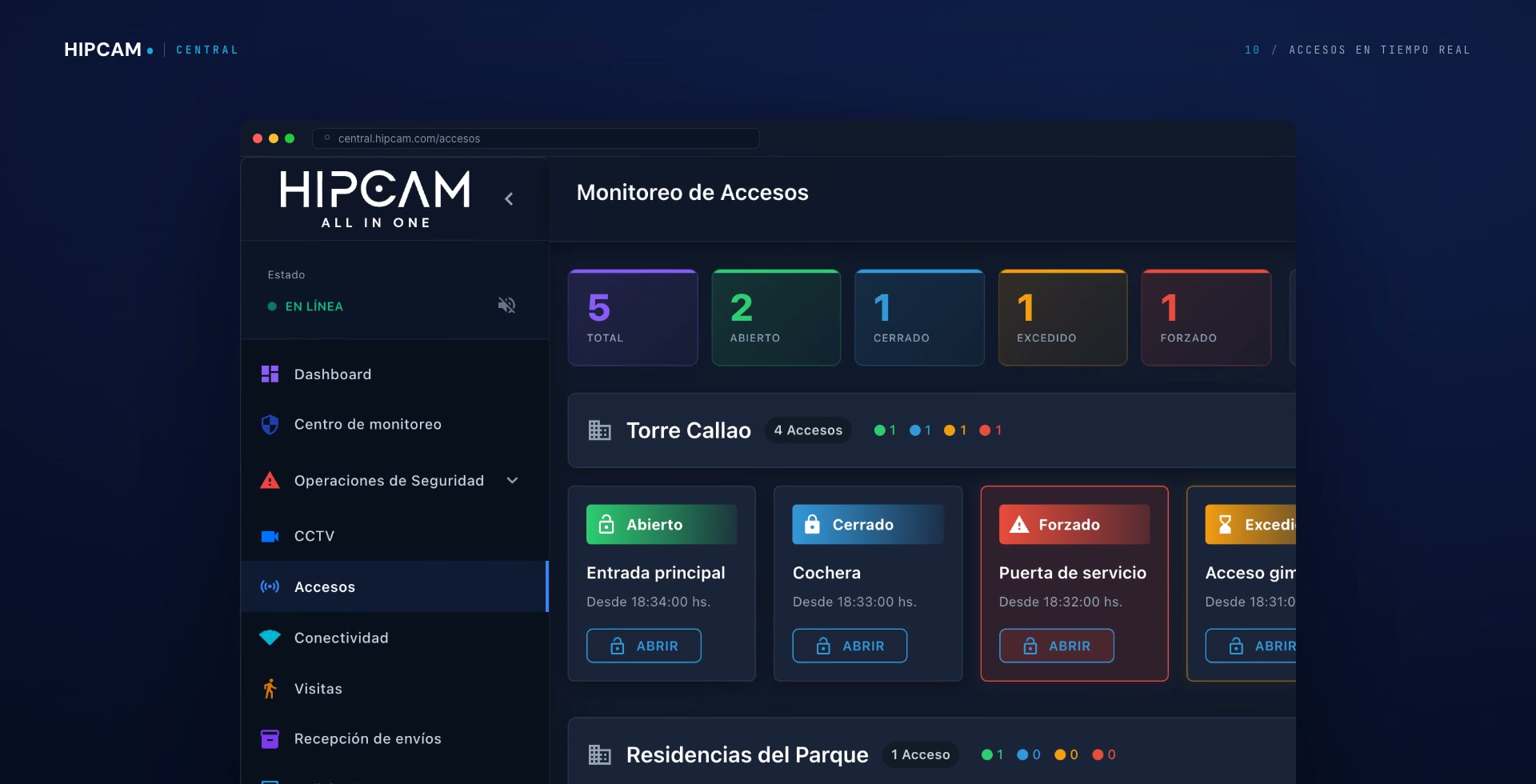The image size is (1536, 784).
Task: Click ABRIR for Cochera
Action: click(x=850, y=646)
